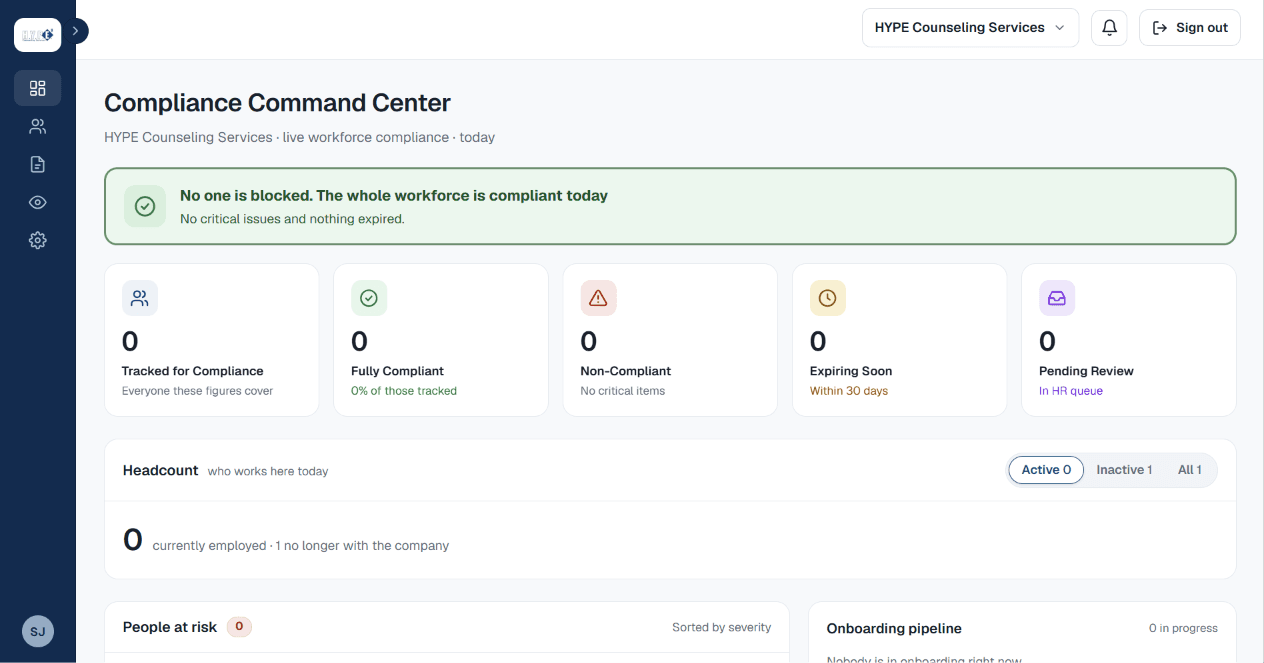Open the people icon in sidebar

coord(38,126)
